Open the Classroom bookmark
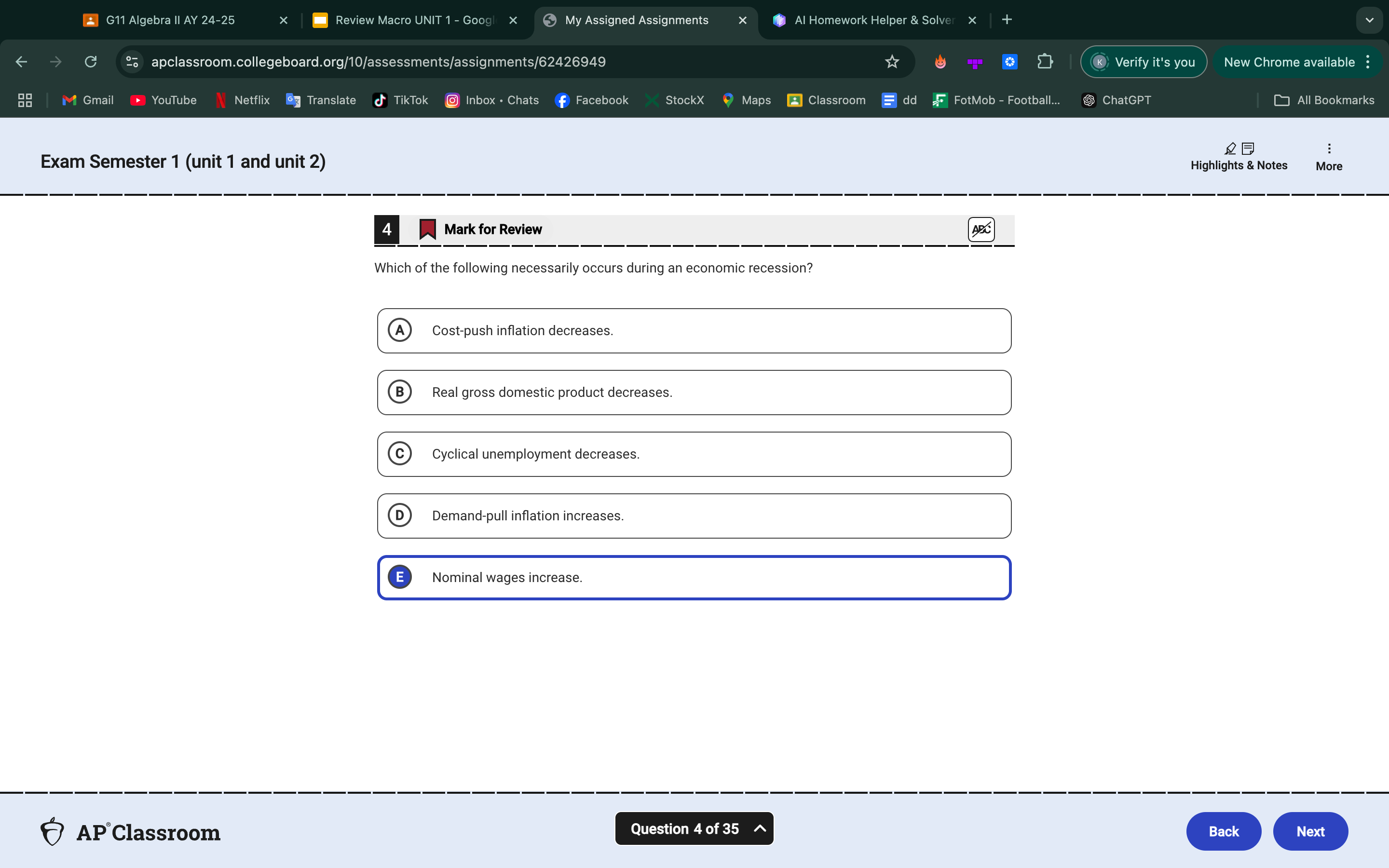Viewport: 1389px width, 868px height. [826, 100]
